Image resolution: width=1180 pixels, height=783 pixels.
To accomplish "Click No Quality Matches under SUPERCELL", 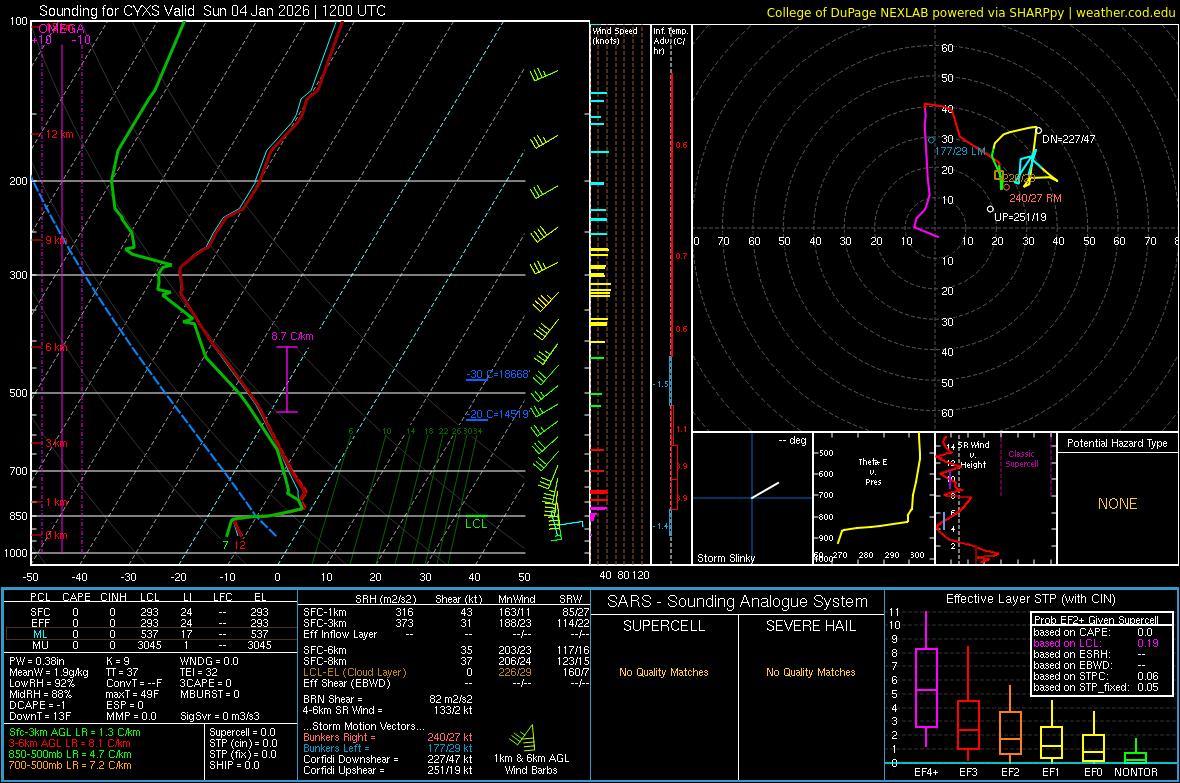I will click(664, 672).
